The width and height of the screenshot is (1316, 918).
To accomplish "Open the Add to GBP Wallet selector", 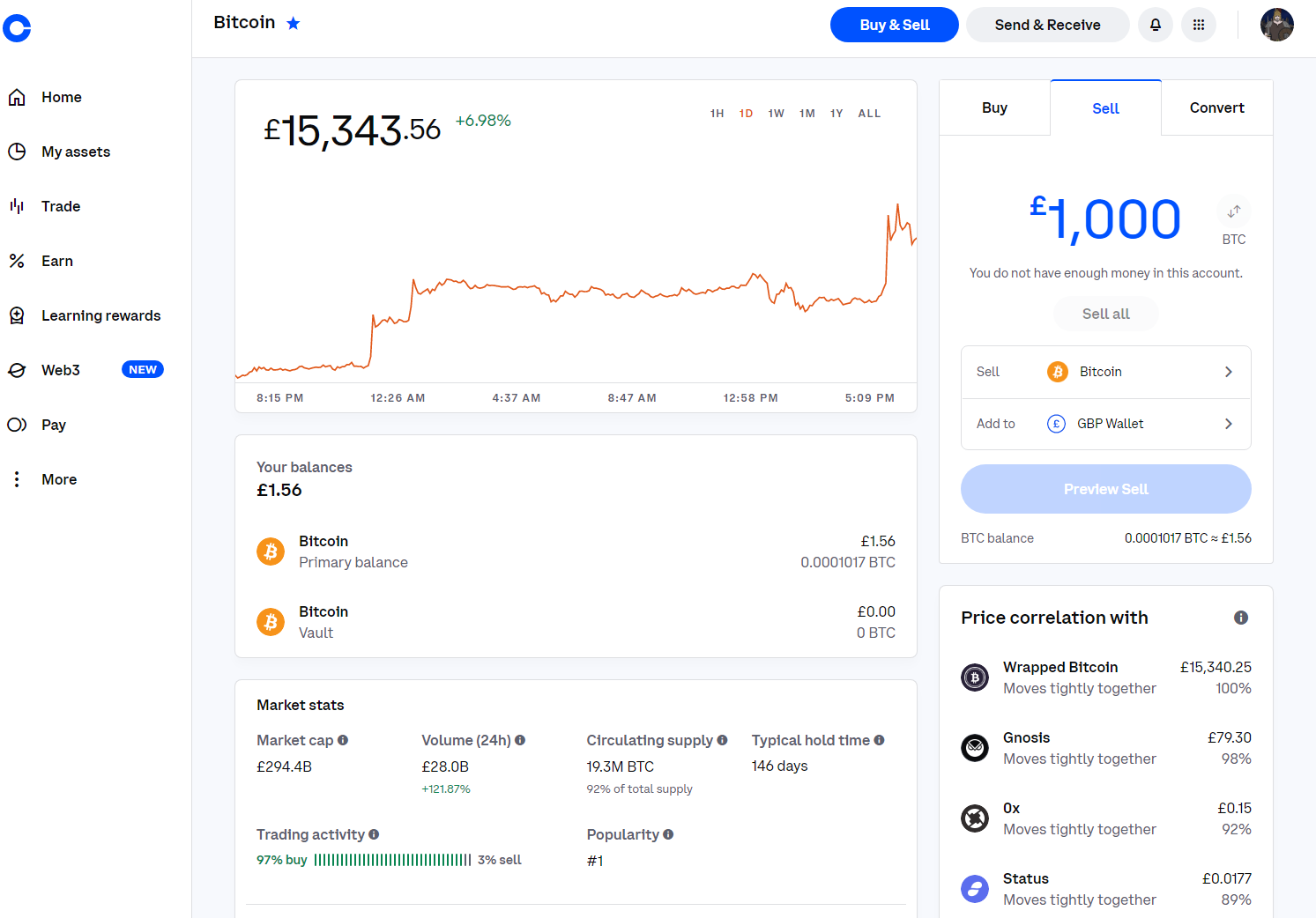I will coord(1106,424).
